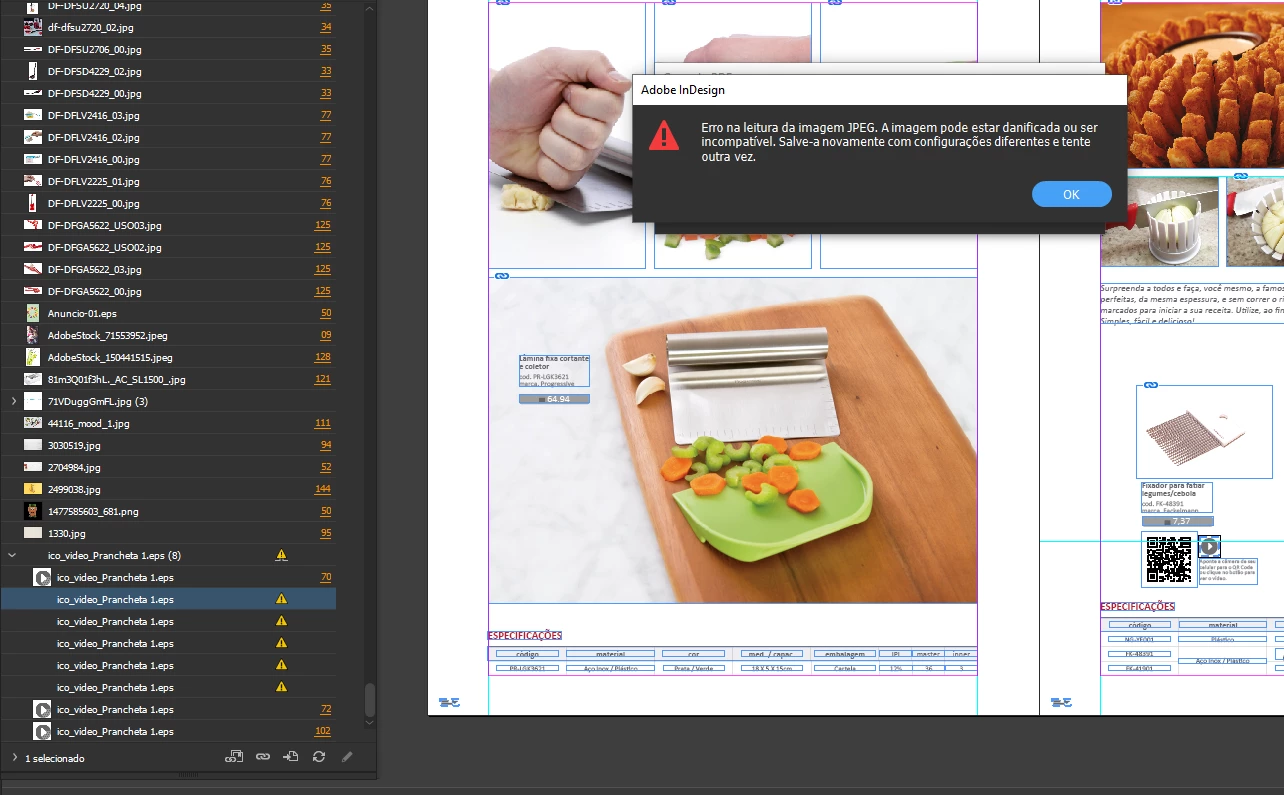Click warning icon on ico_video_Prancheta 1.eps (8) group row
Viewport: 1284px width, 795px height.
tap(281, 555)
